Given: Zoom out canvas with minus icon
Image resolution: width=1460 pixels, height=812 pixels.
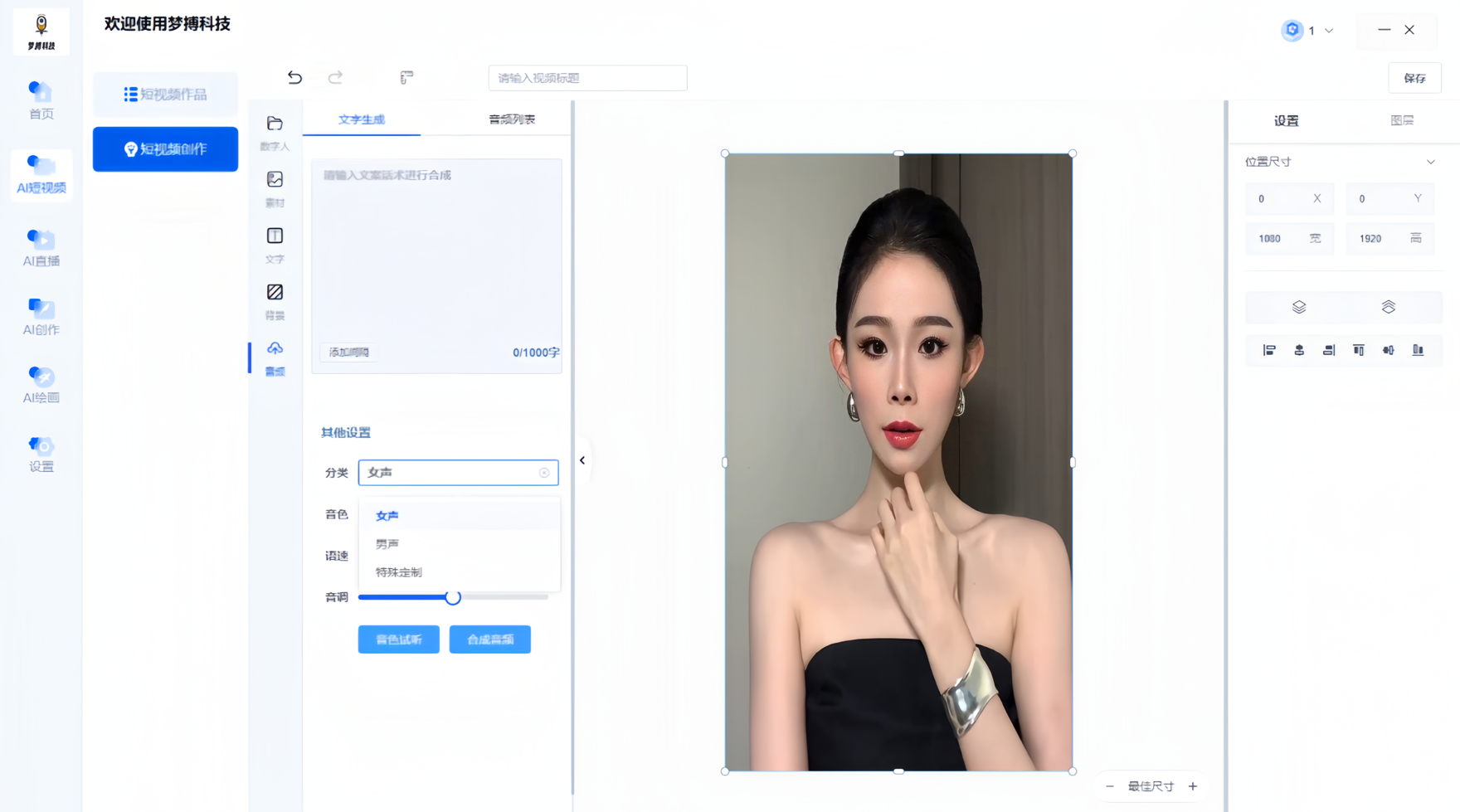Looking at the screenshot, I should (x=1110, y=786).
